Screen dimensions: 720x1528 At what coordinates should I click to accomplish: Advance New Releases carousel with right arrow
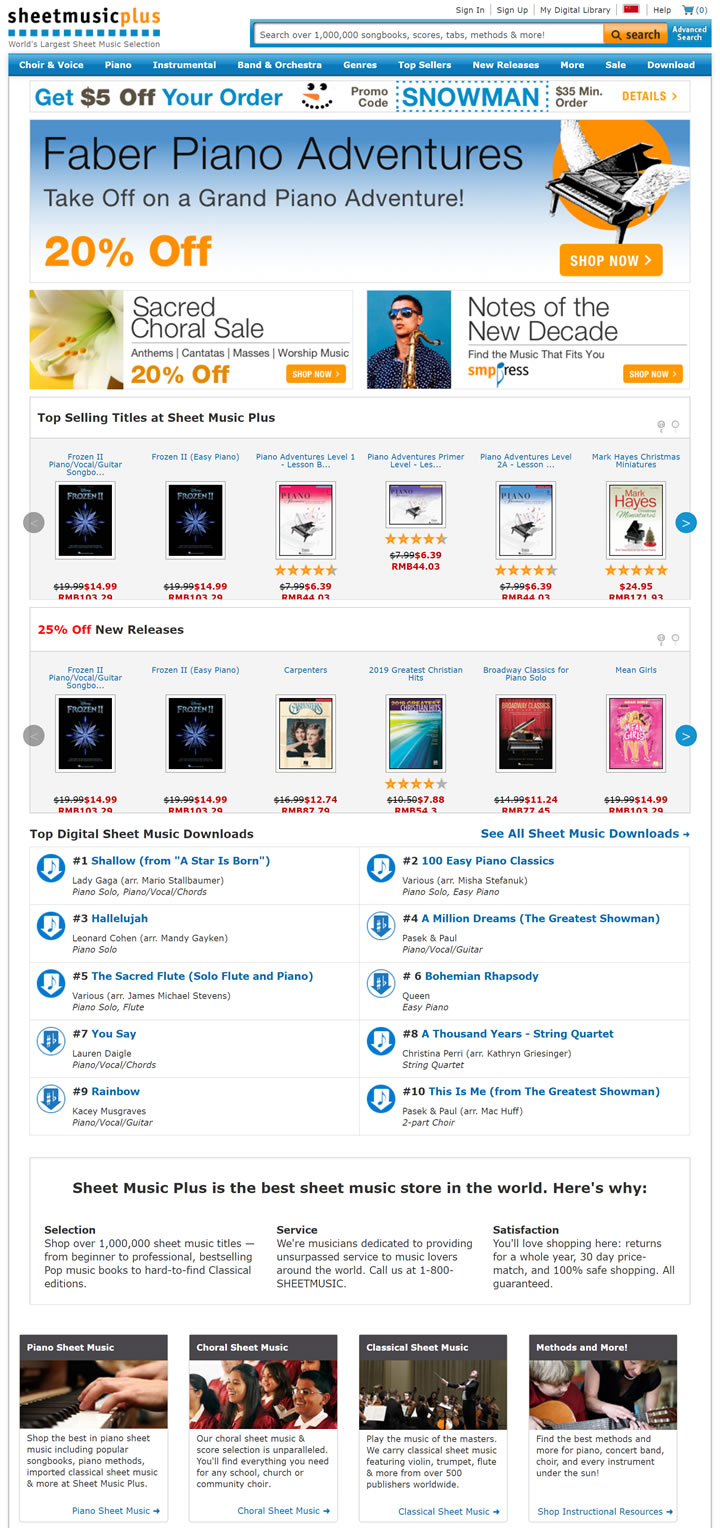685,736
